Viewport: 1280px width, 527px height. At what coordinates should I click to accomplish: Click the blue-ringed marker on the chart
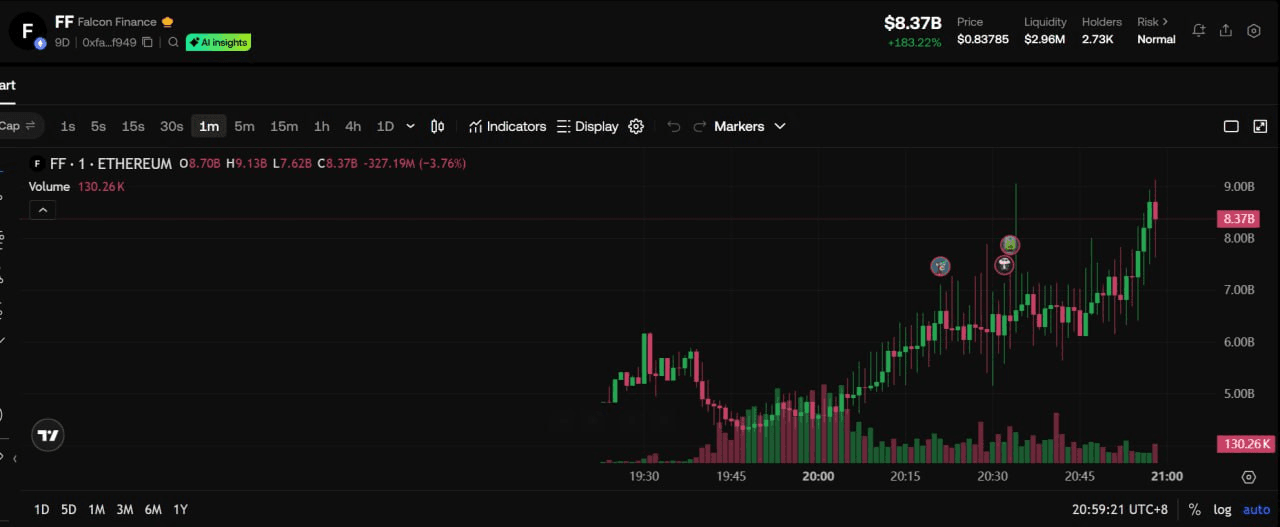point(940,266)
